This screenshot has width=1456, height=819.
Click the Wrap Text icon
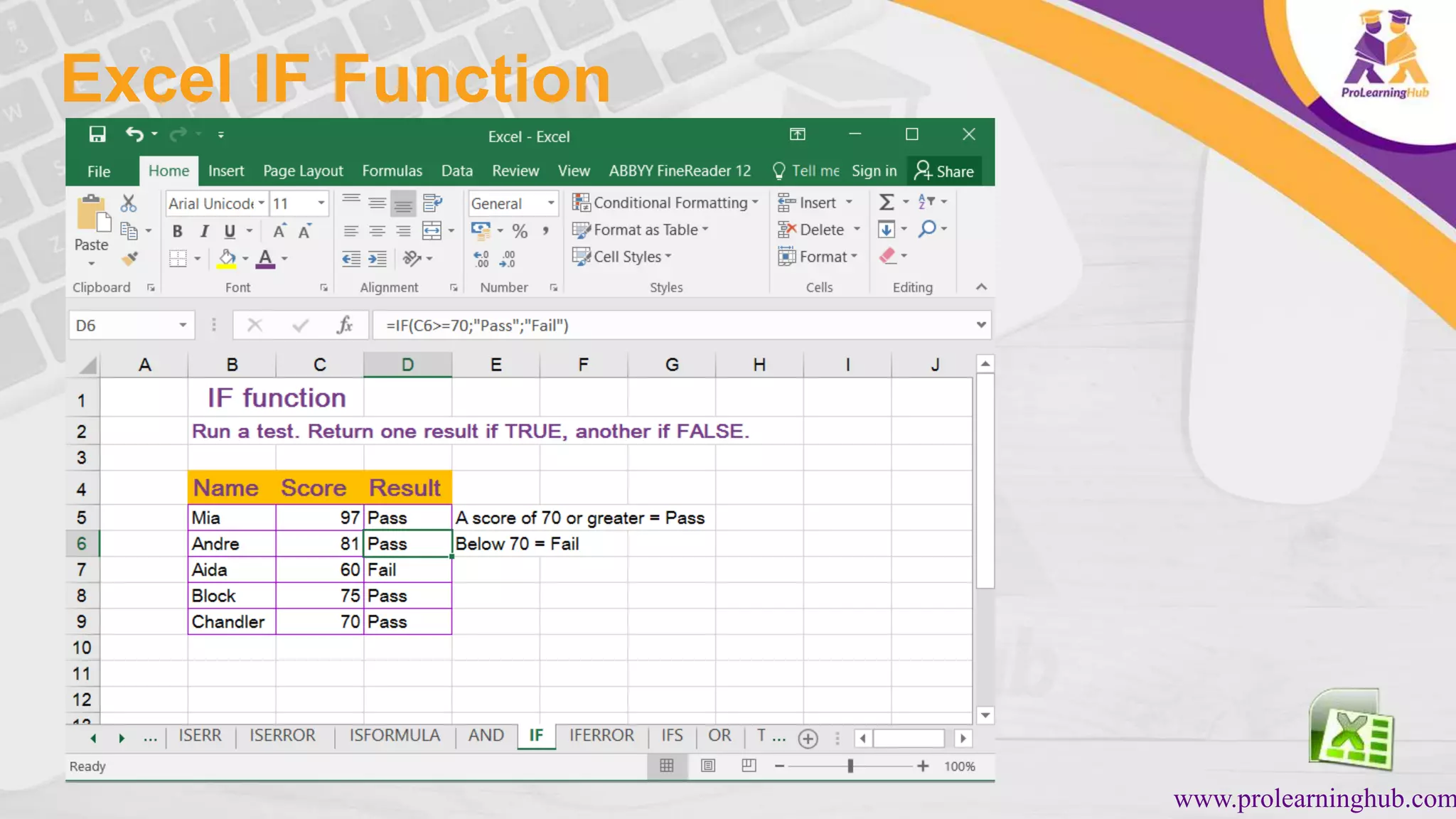[432, 203]
